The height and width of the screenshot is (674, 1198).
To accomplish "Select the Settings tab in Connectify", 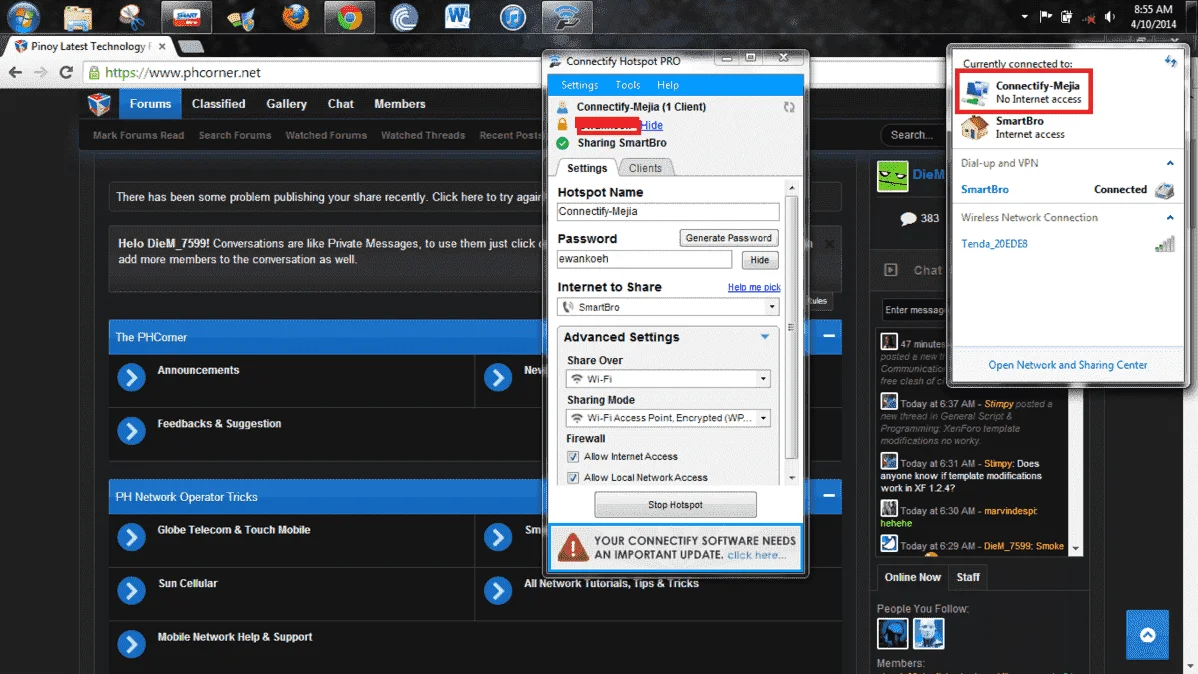I will point(587,168).
